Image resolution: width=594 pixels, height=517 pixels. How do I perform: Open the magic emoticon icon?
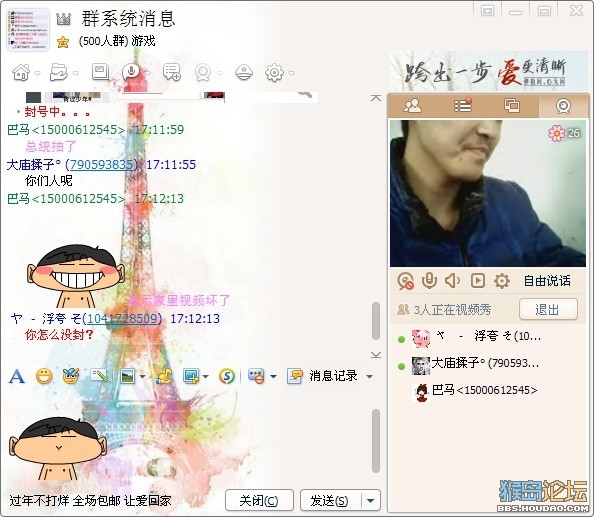(x=71, y=376)
